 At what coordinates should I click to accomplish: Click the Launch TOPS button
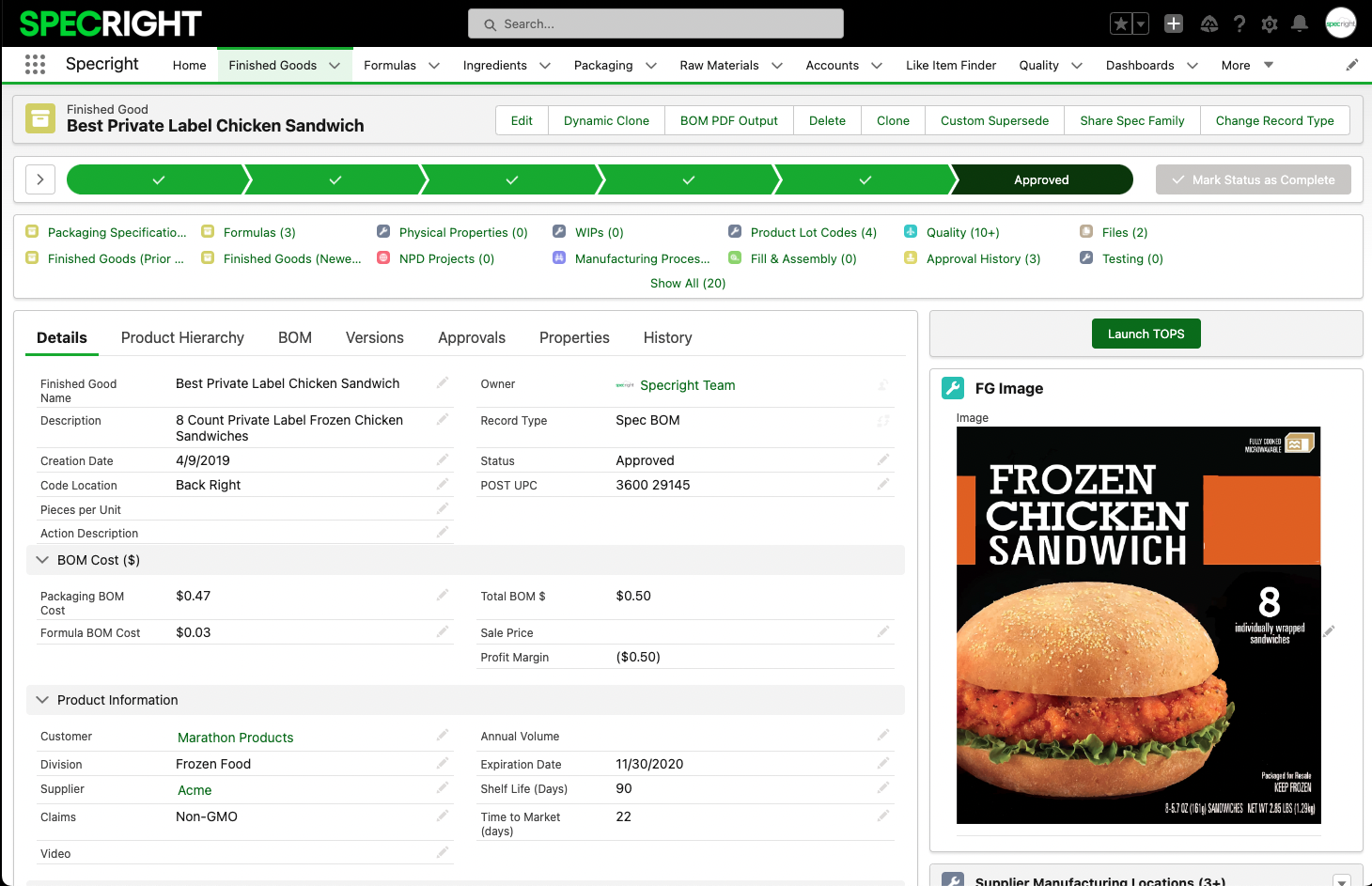point(1146,334)
